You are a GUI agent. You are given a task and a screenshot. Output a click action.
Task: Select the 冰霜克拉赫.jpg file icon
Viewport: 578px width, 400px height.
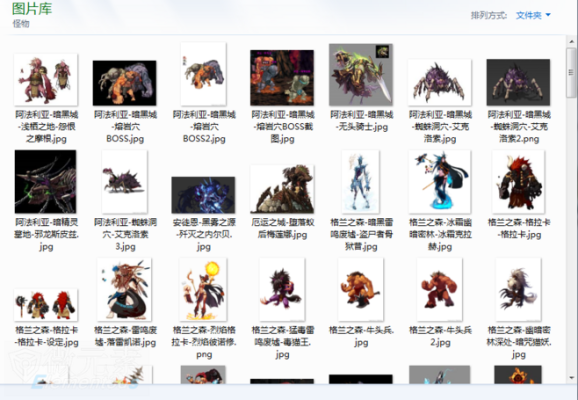coord(439,182)
